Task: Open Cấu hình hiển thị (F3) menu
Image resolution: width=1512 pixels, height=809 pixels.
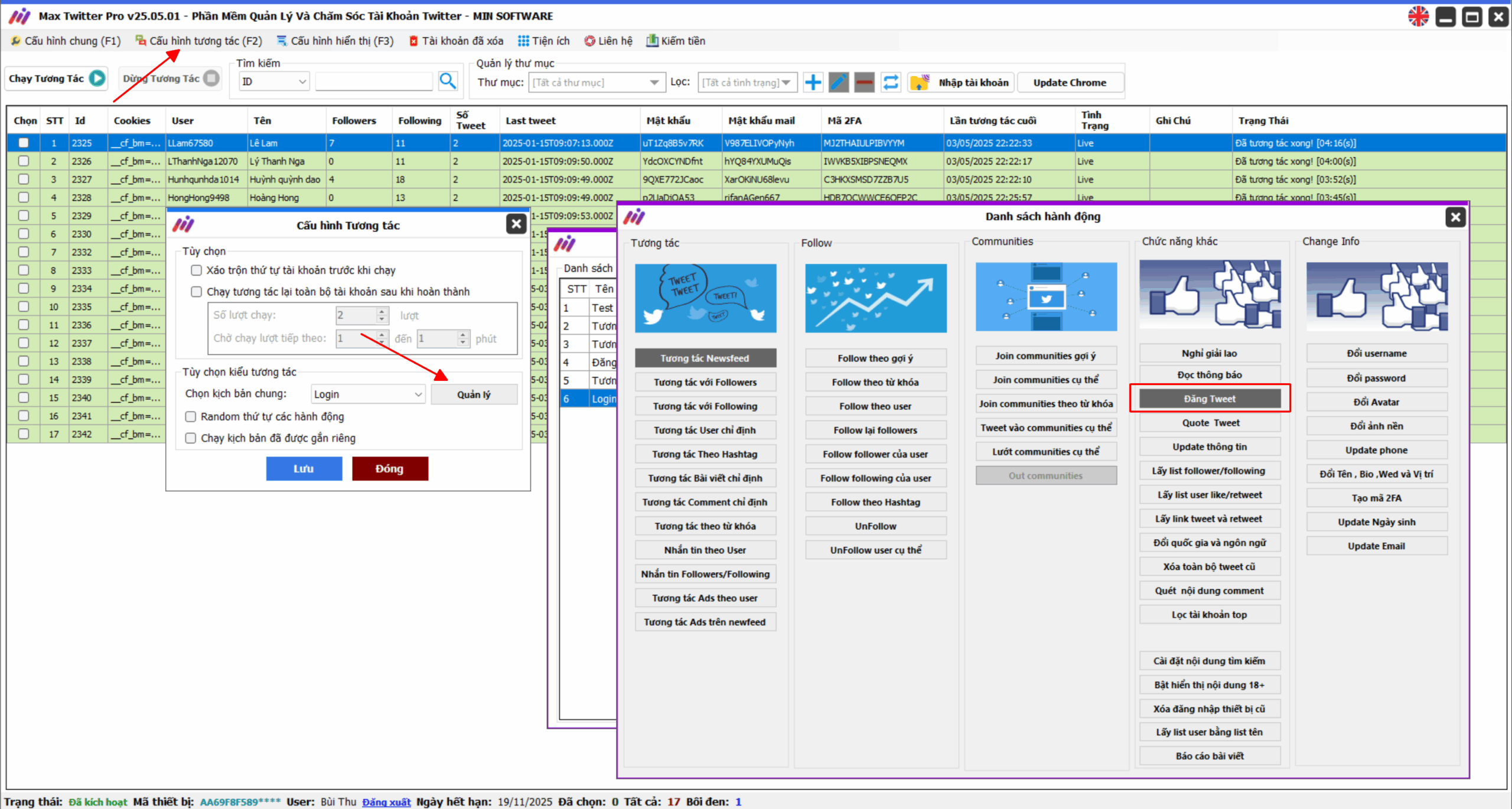Action: [x=335, y=41]
